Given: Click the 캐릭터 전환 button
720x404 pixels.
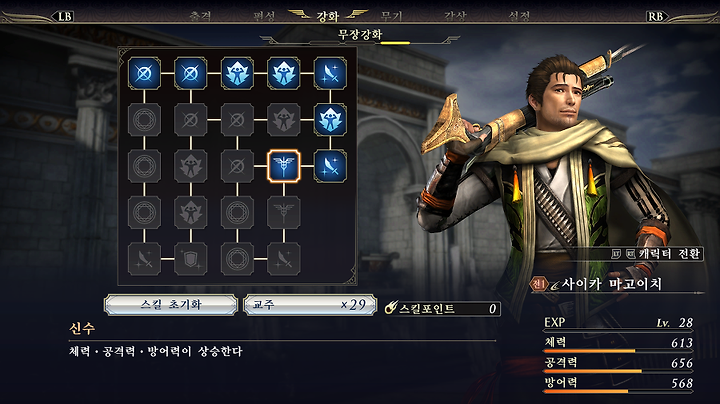Looking at the screenshot, I should (x=657, y=253).
